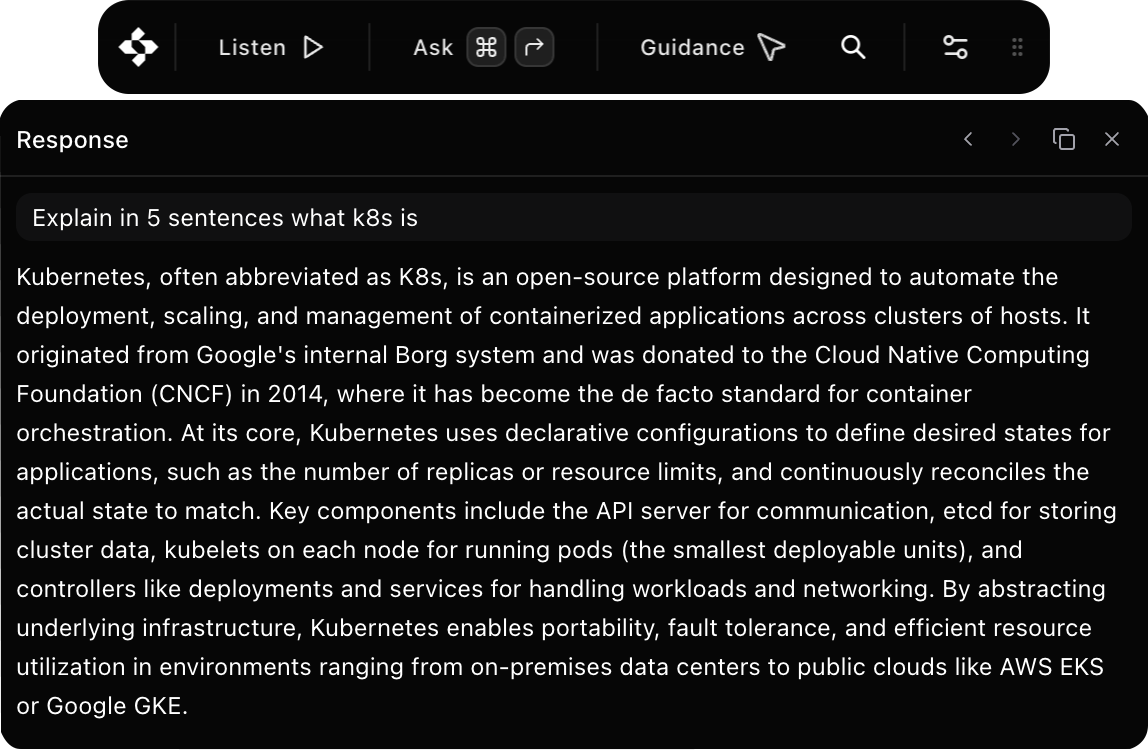
Task: Open the Guidance mode
Action: [x=692, y=47]
